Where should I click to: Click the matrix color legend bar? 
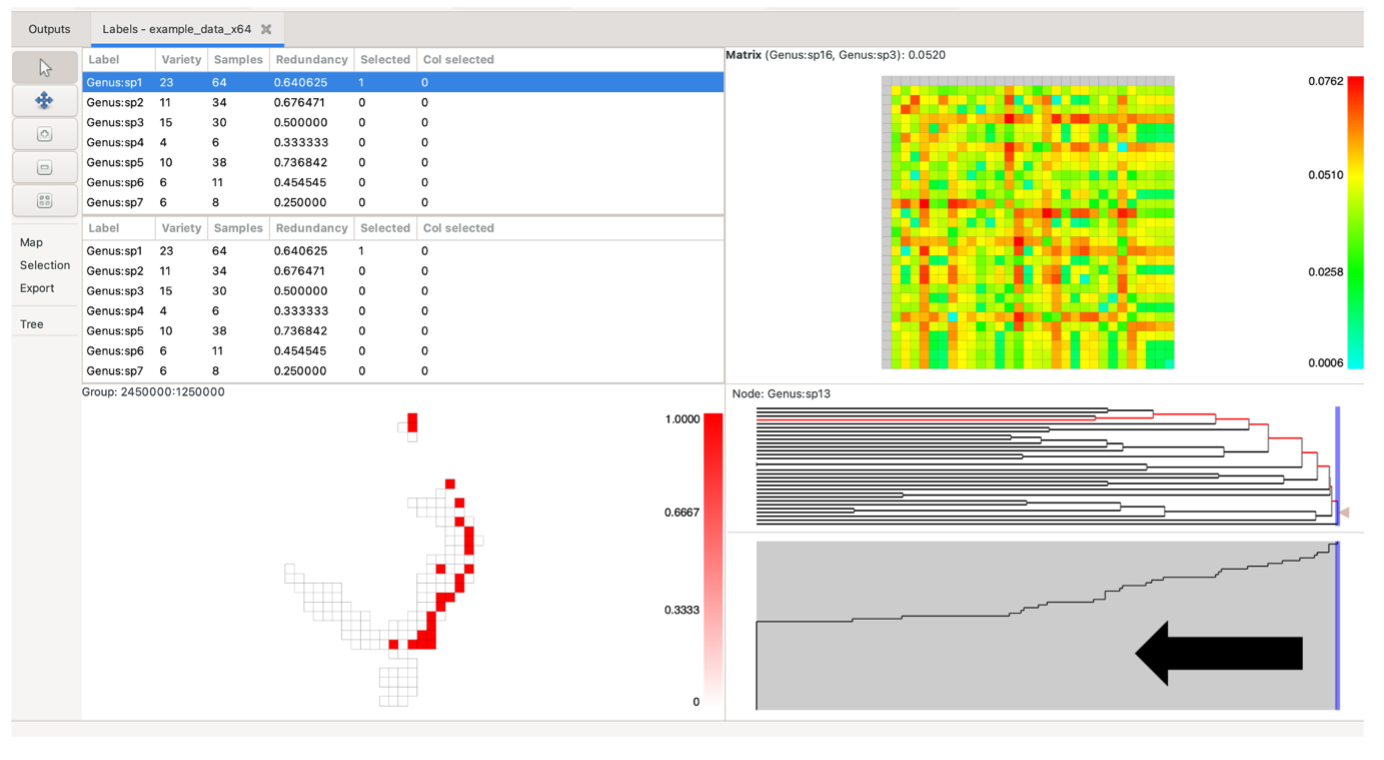(x=1355, y=222)
